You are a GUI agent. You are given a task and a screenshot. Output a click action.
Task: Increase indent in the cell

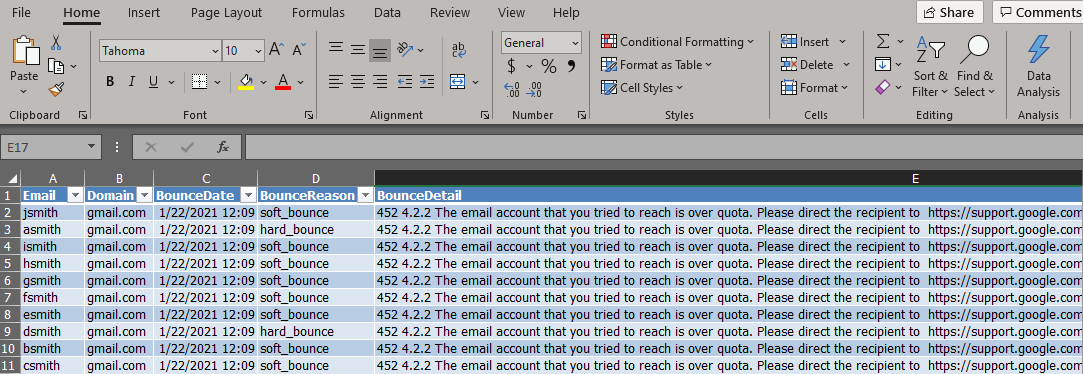[427, 82]
